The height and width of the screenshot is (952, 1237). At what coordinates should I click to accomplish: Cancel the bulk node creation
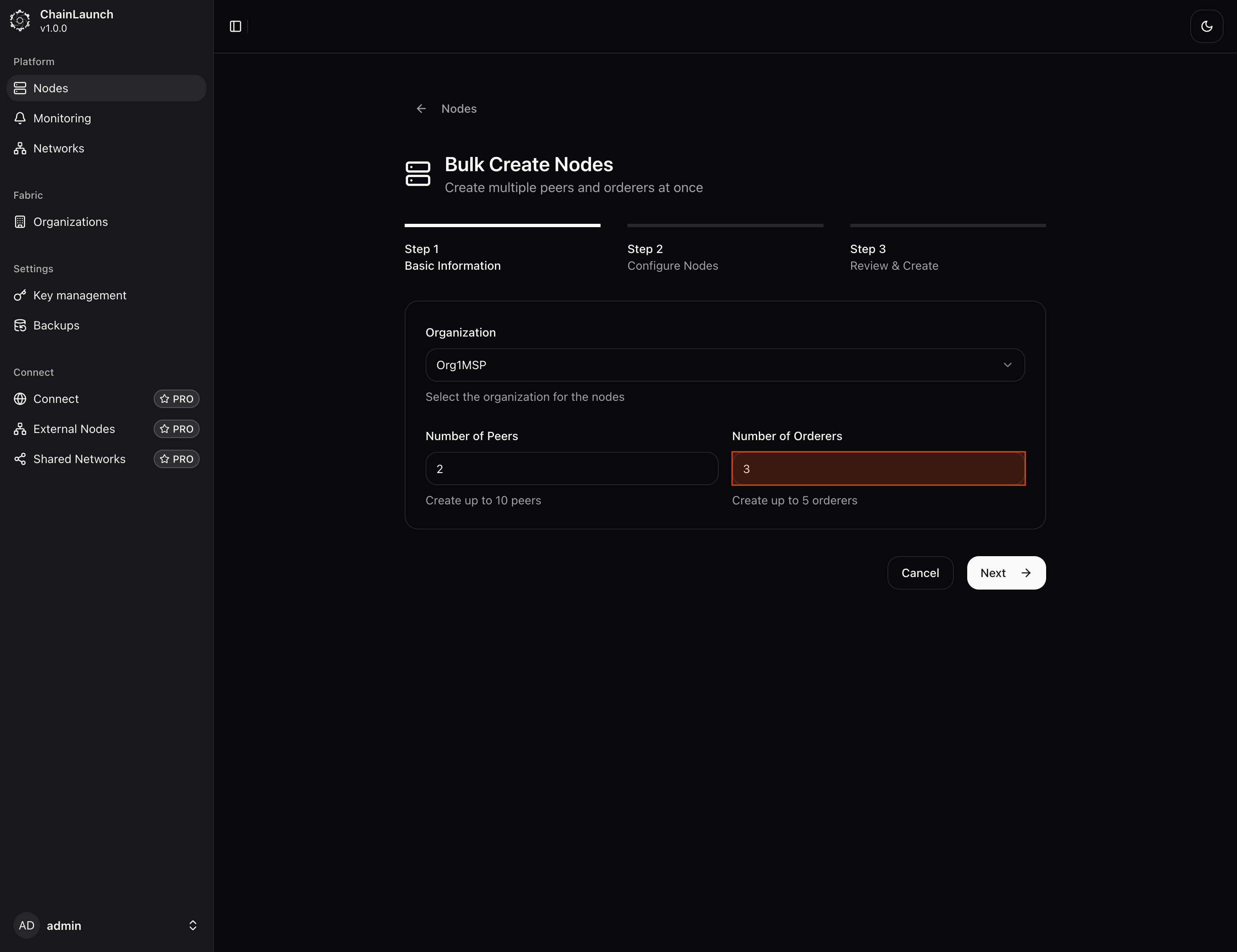click(x=920, y=573)
